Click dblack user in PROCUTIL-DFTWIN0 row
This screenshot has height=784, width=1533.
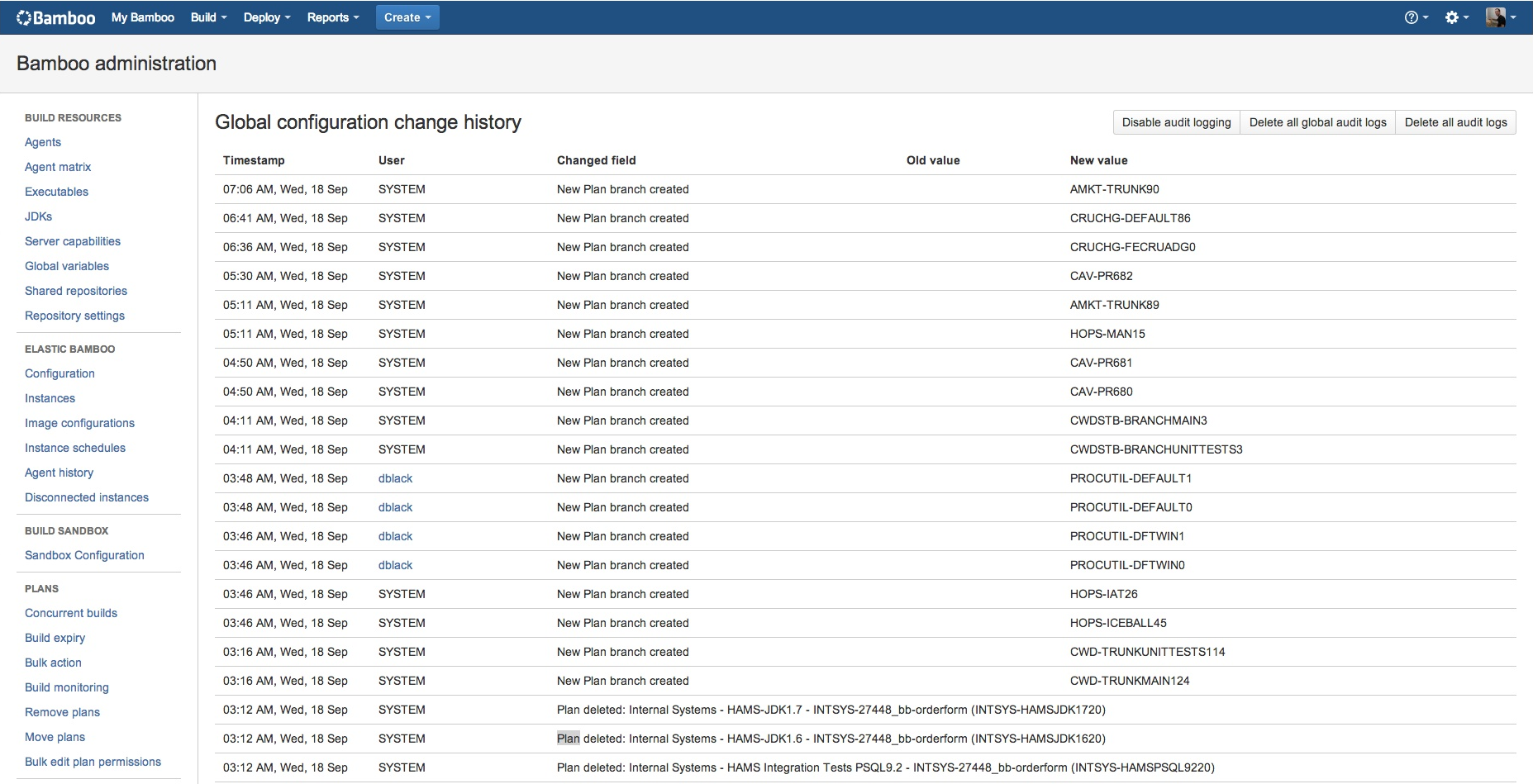tap(395, 565)
